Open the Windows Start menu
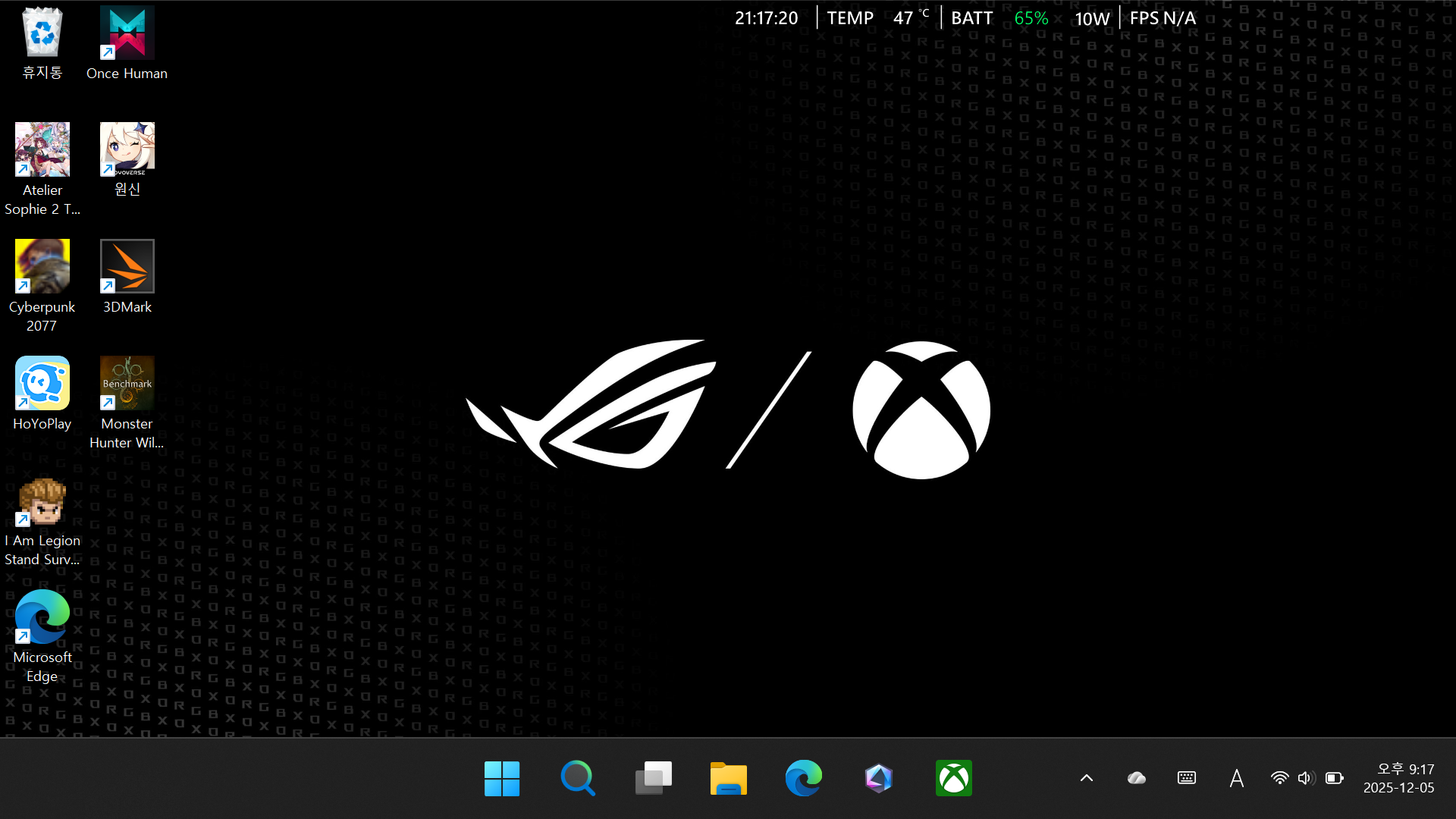 coord(502,778)
